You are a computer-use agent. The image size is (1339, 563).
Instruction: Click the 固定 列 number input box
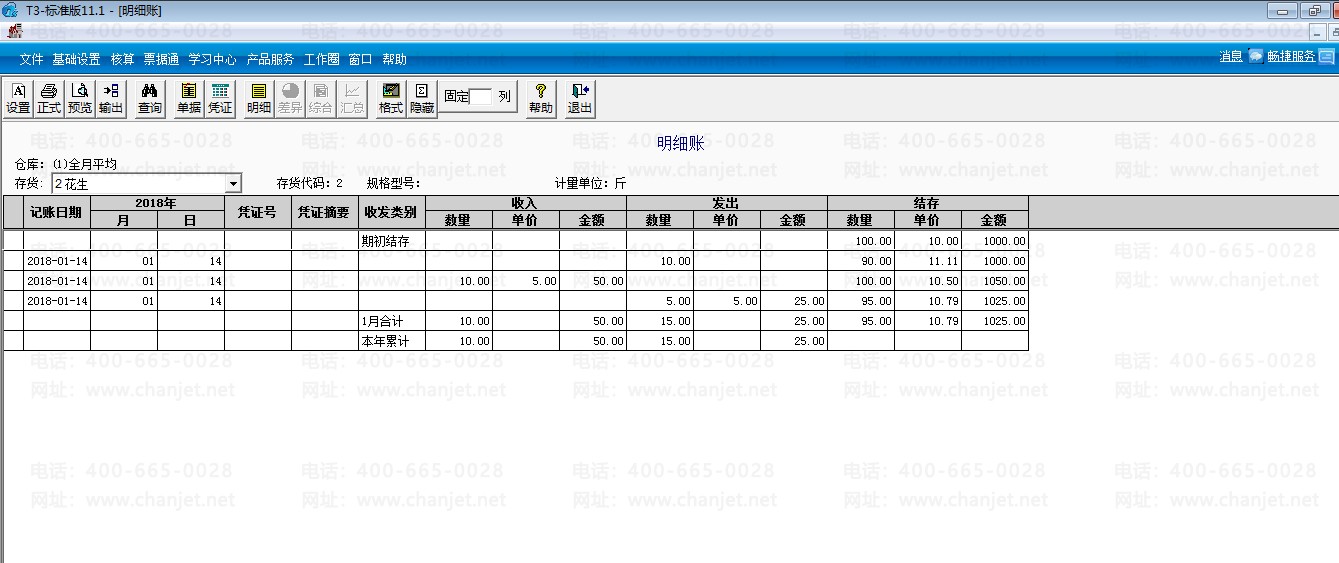pos(481,97)
